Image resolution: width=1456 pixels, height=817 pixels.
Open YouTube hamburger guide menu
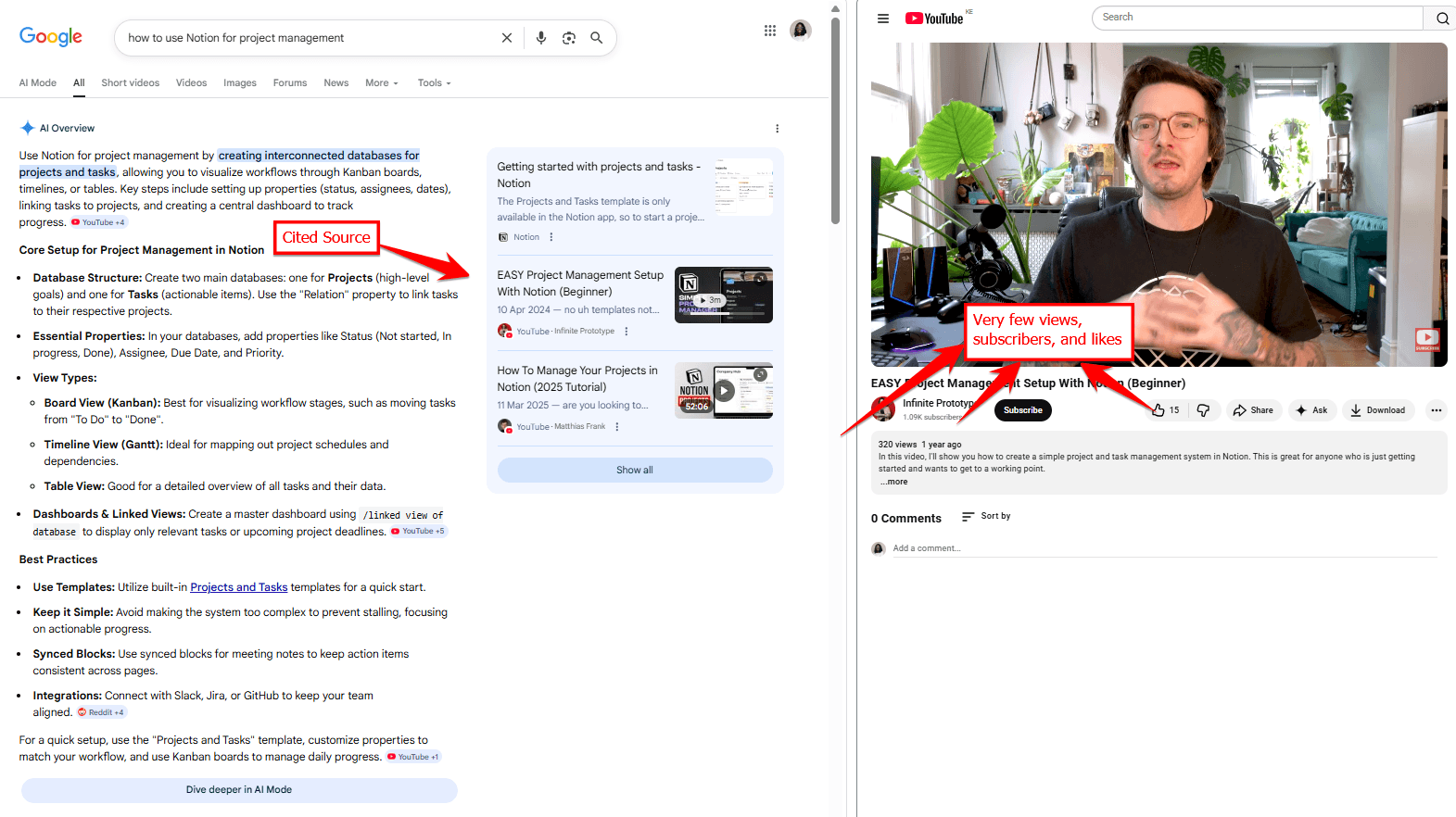883,19
